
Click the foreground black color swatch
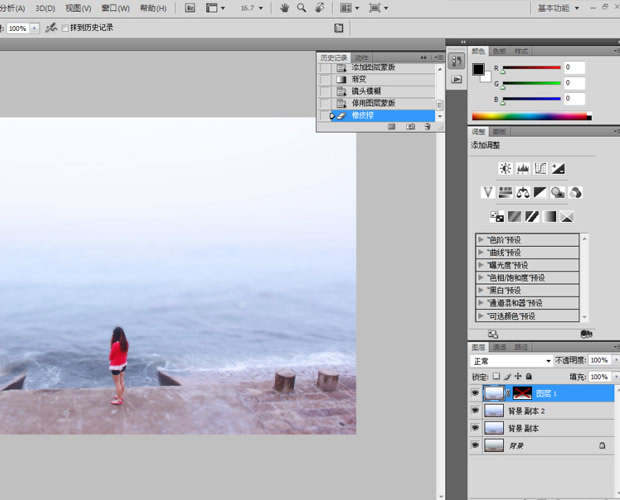[478, 69]
